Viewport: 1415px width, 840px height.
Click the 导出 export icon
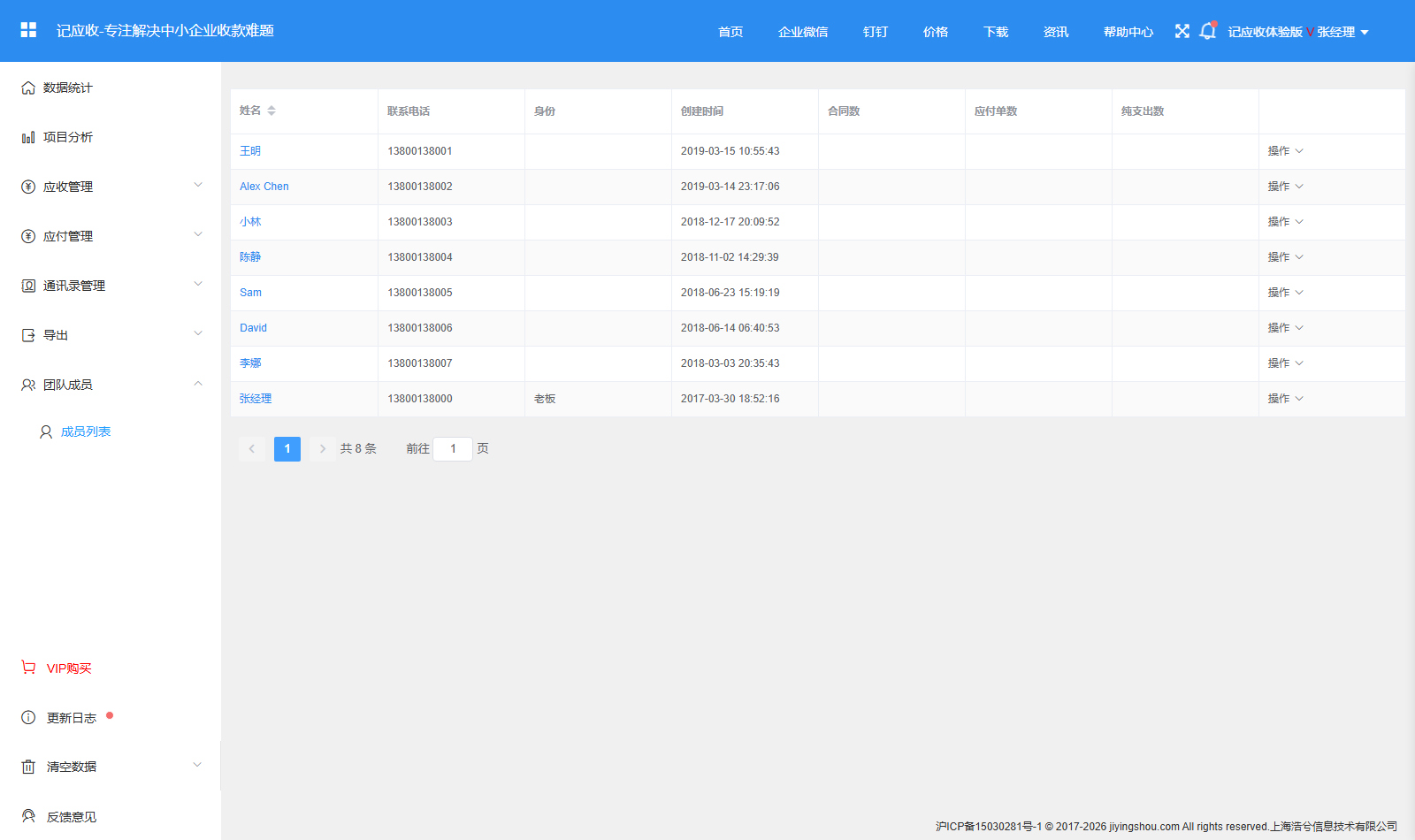click(x=28, y=335)
